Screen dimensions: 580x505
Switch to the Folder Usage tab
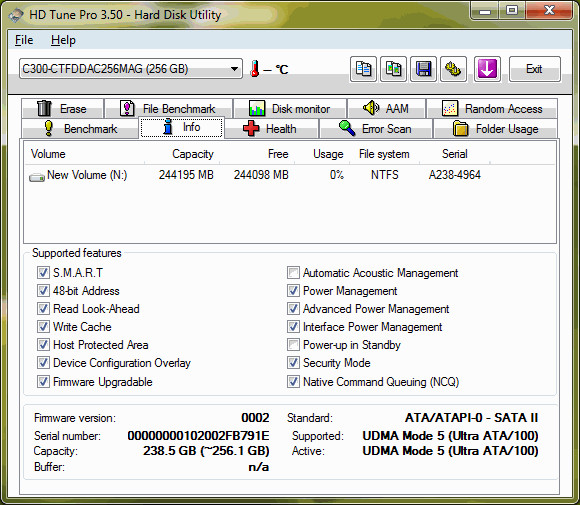coord(495,129)
